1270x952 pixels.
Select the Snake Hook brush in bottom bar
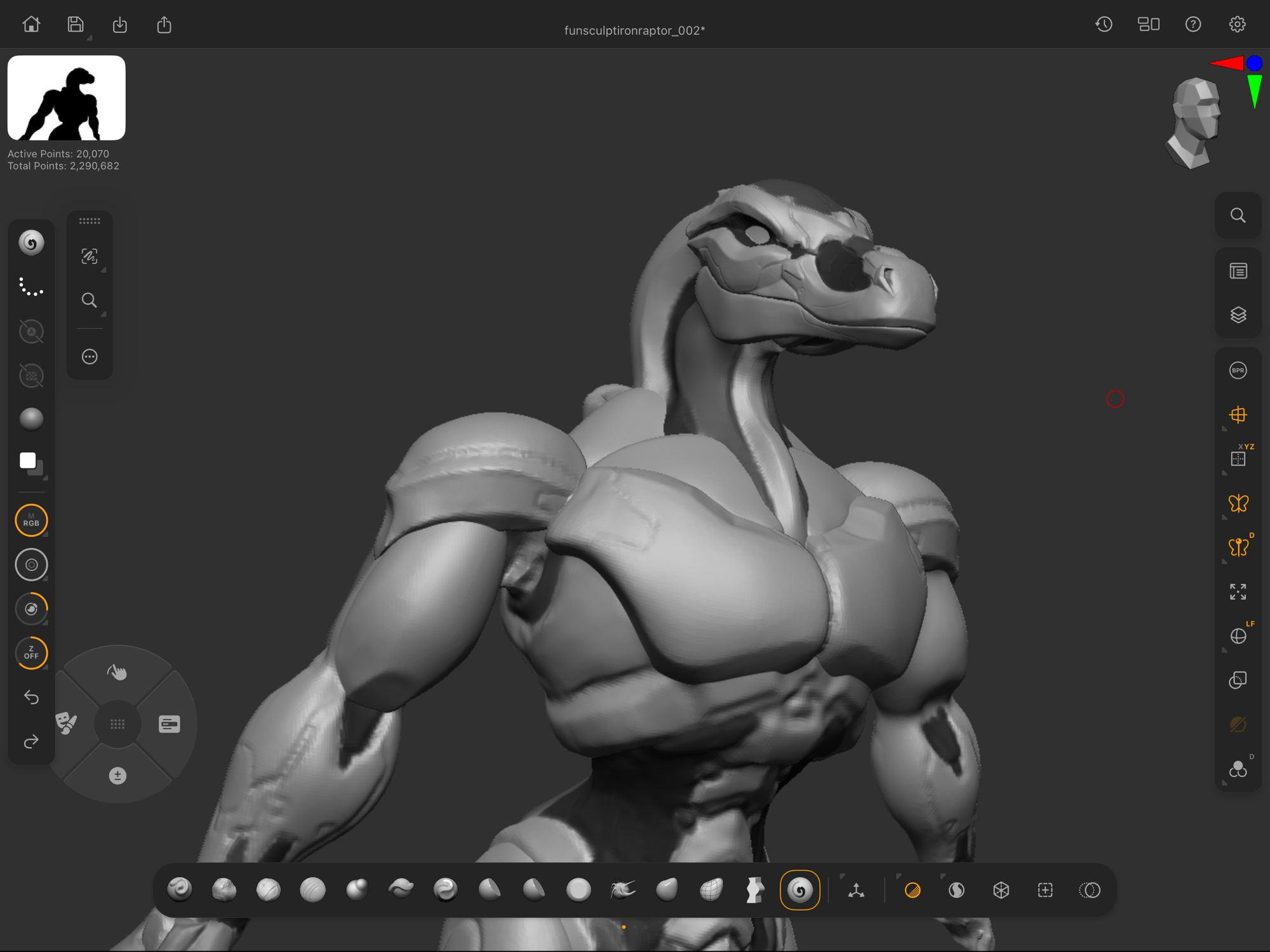coord(622,890)
